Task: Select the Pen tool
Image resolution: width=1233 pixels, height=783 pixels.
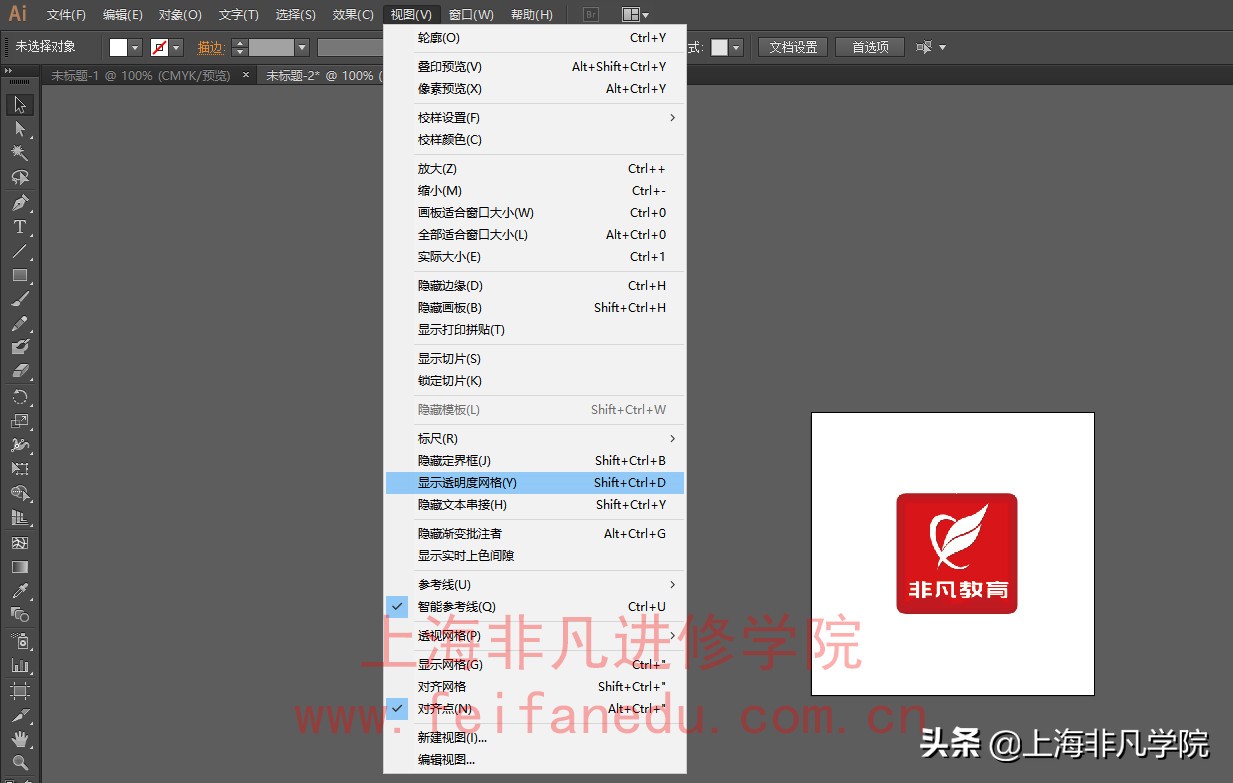Action: [18, 201]
